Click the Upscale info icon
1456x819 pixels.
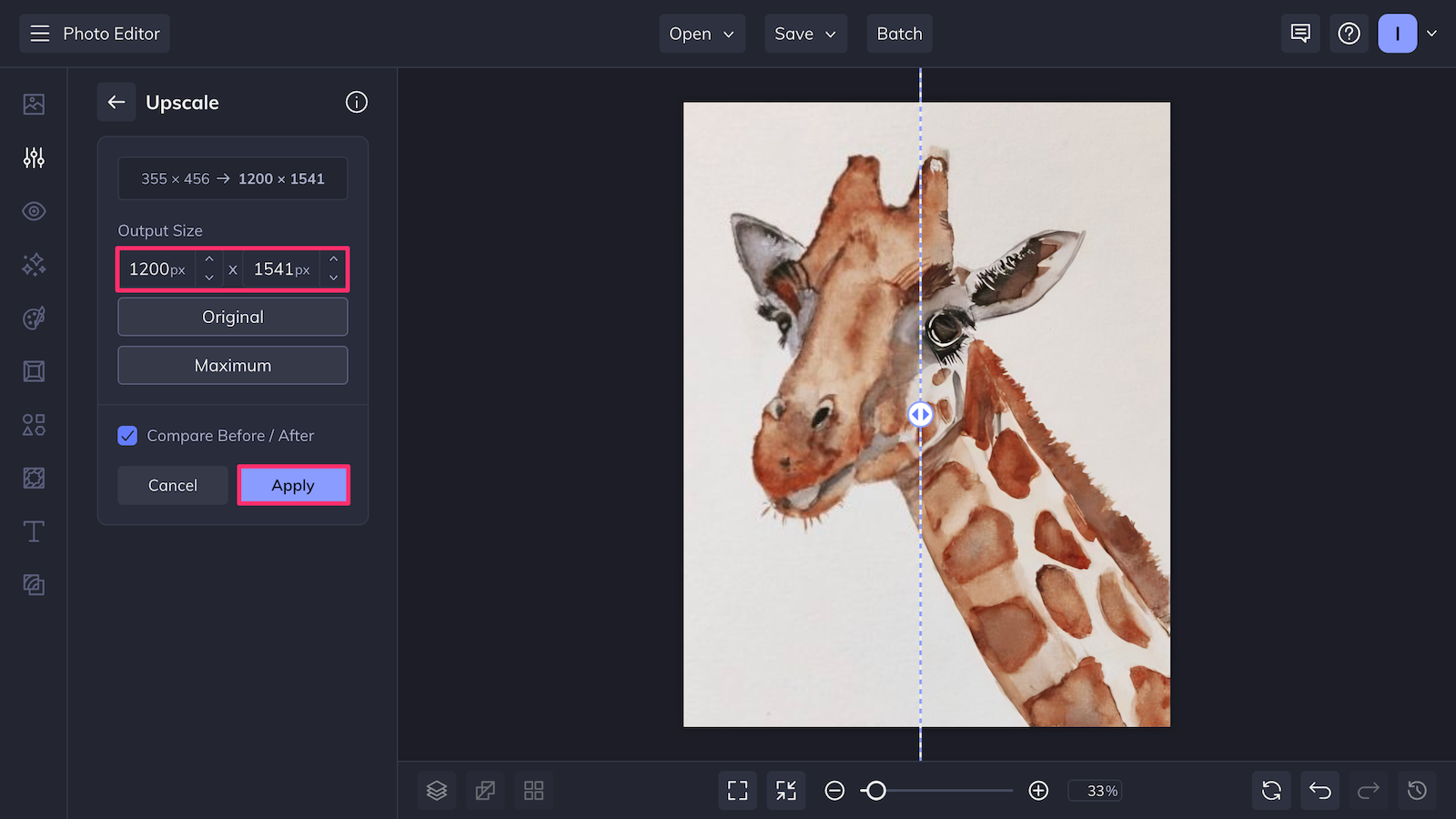point(356,102)
